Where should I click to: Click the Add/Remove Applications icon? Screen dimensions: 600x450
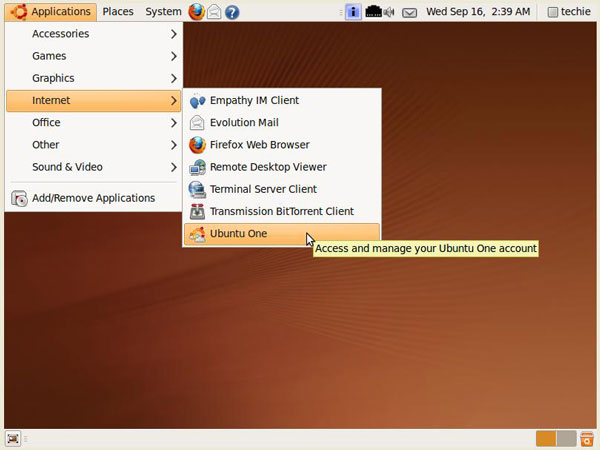(19, 198)
